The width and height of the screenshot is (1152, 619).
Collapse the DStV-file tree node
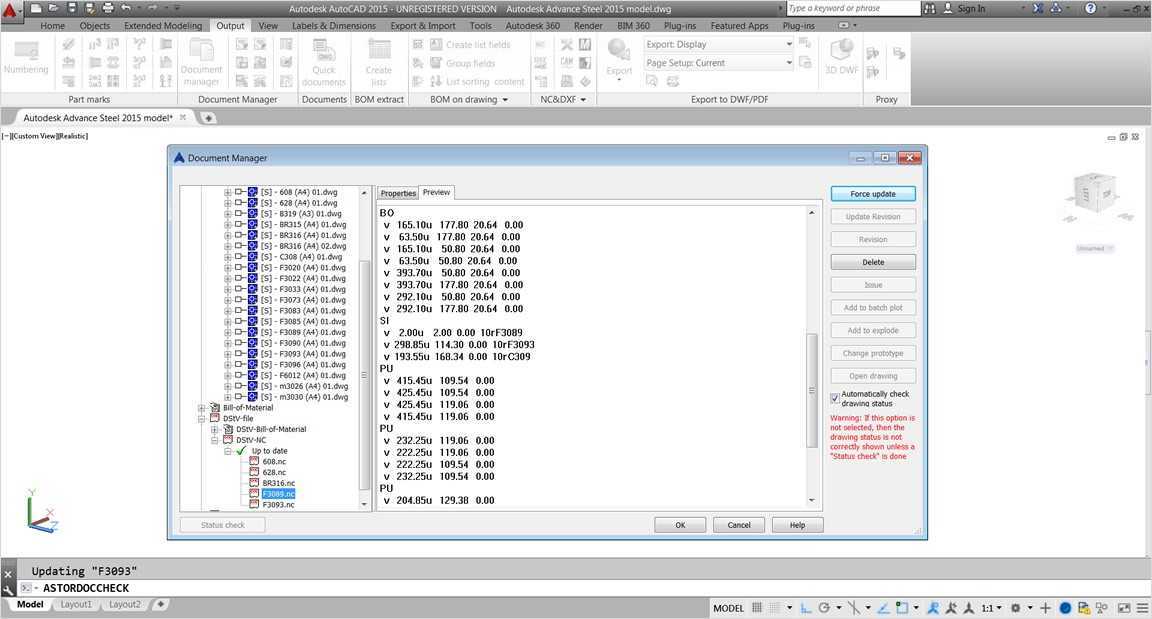pos(201,419)
